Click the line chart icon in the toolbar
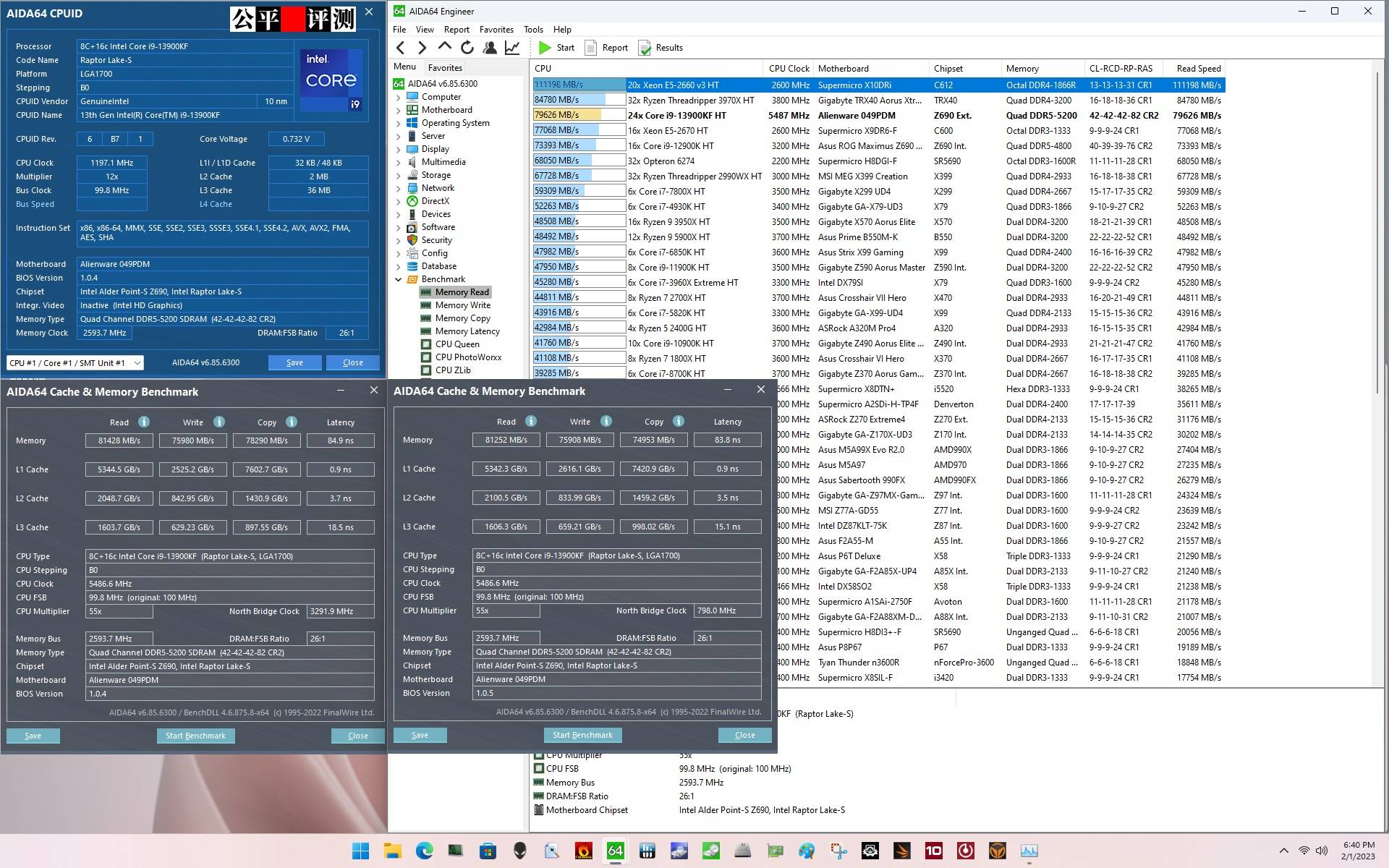The width and height of the screenshot is (1389, 868). 512,47
